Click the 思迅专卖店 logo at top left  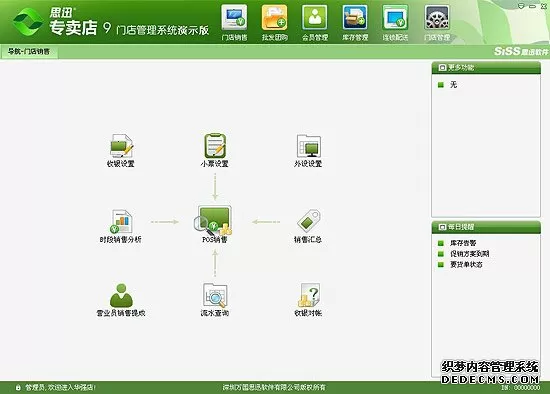coord(55,22)
